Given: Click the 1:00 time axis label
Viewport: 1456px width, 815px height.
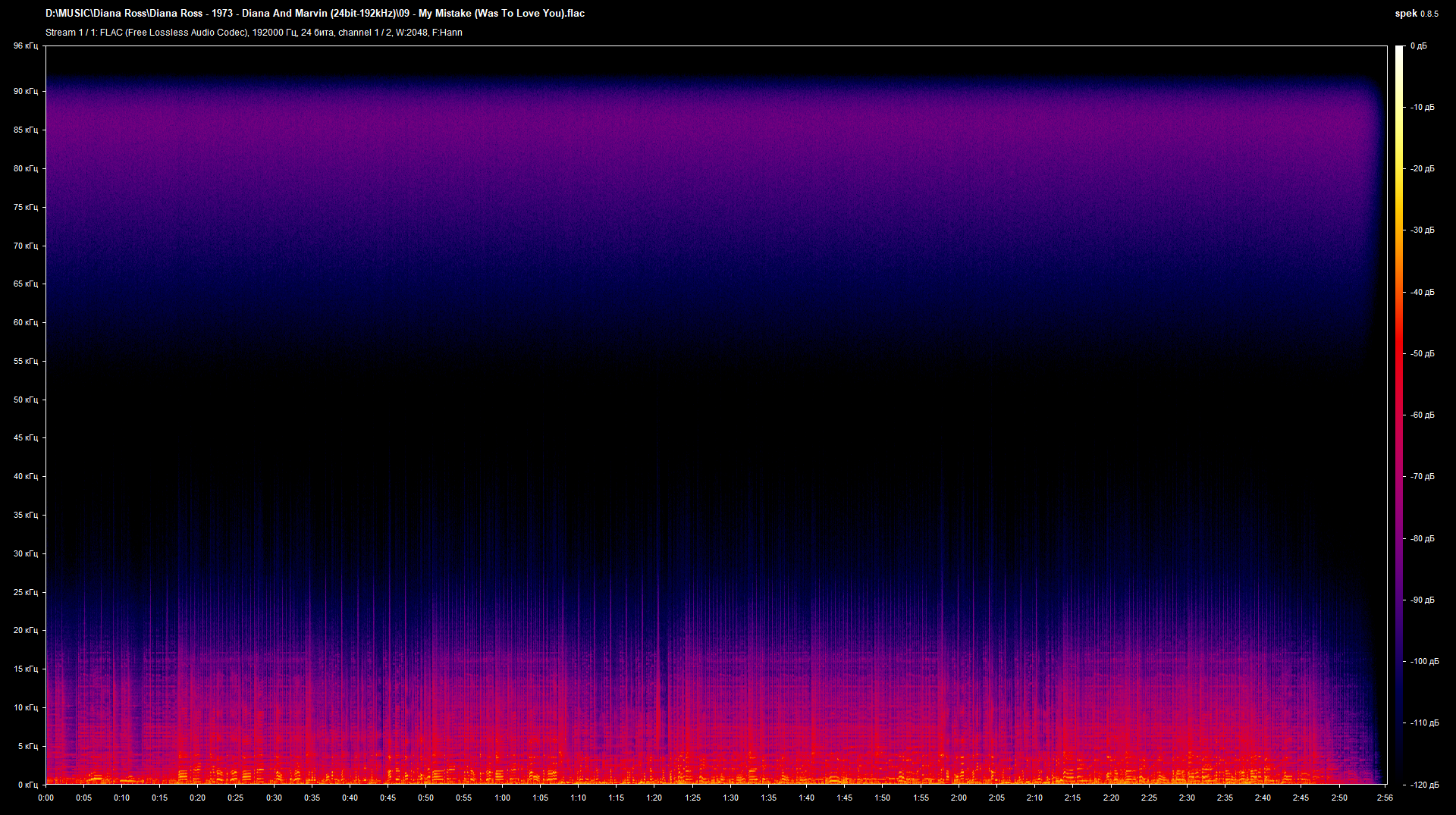Looking at the screenshot, I should [x=502, y=798].
